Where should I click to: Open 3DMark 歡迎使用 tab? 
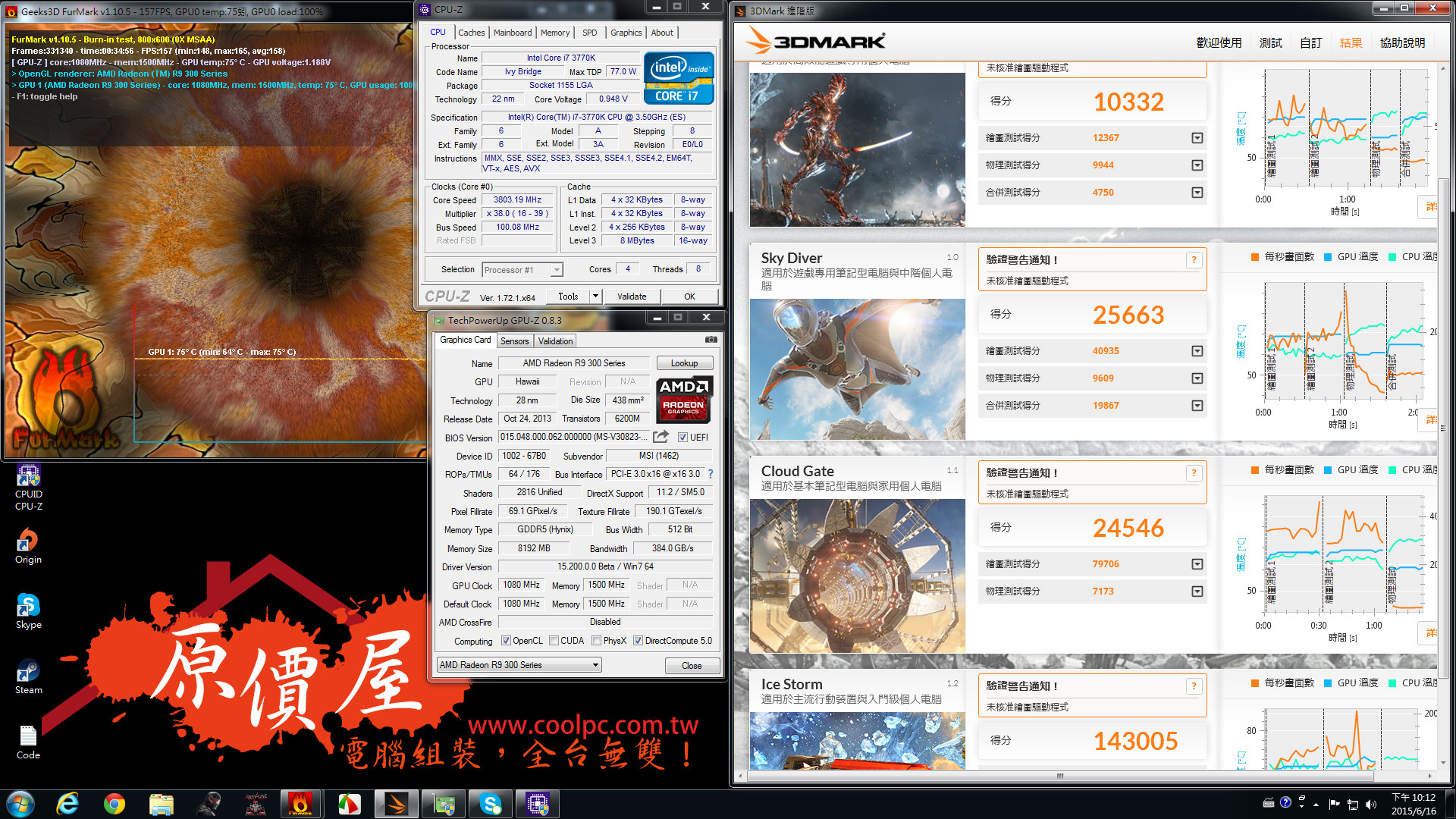pos(1219,43)
